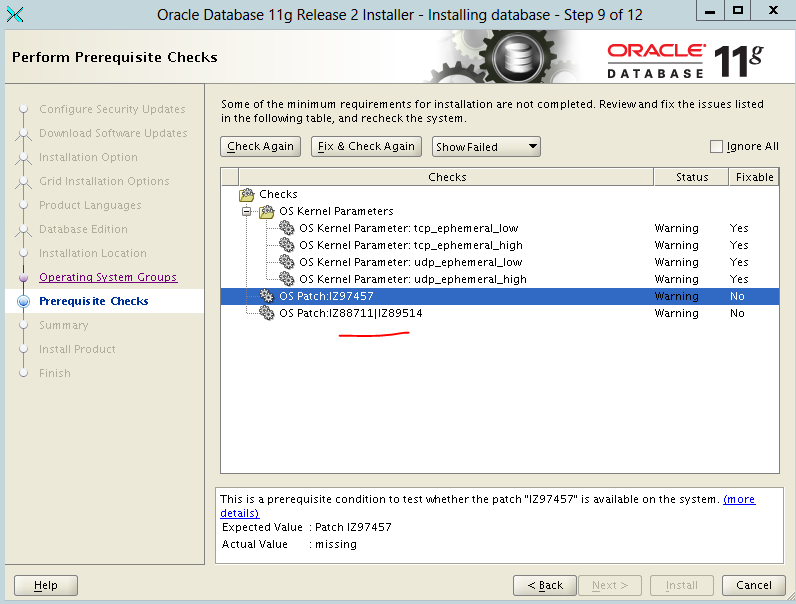
Task: Select OS Kernel Parameter: udp_ephemeral_low row
Action: point(500,262)
